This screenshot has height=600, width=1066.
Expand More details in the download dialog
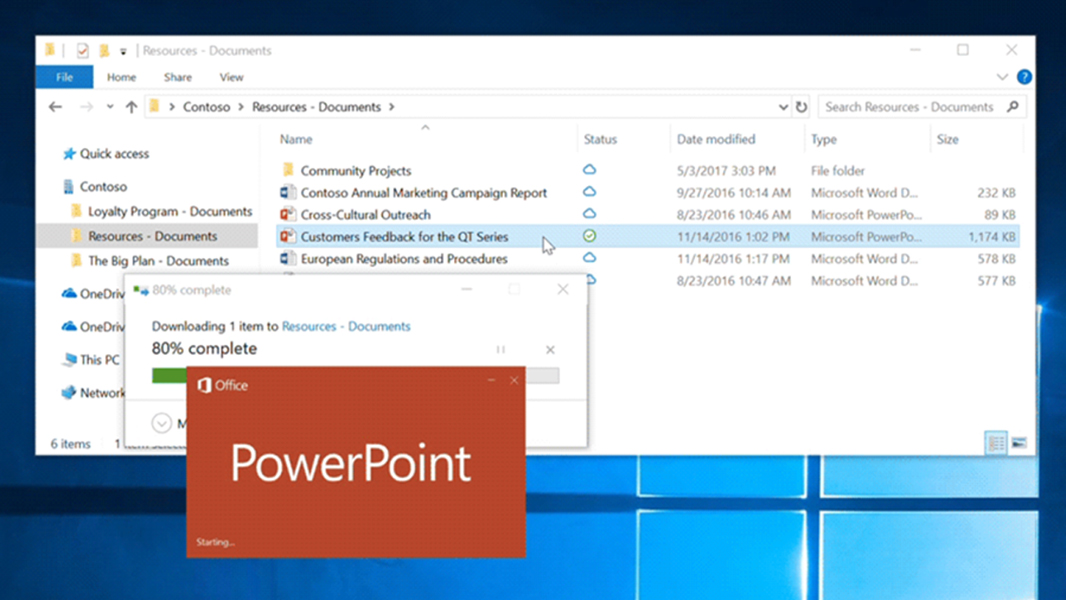tap(161, 423)
